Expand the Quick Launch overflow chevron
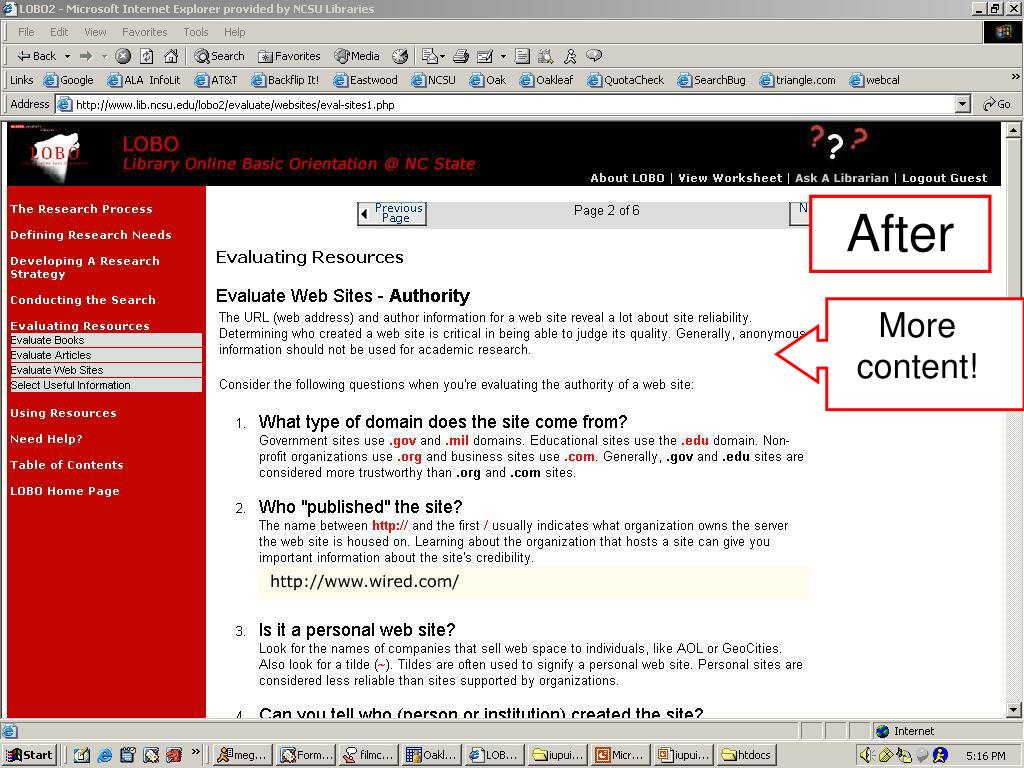 [195, 752]
